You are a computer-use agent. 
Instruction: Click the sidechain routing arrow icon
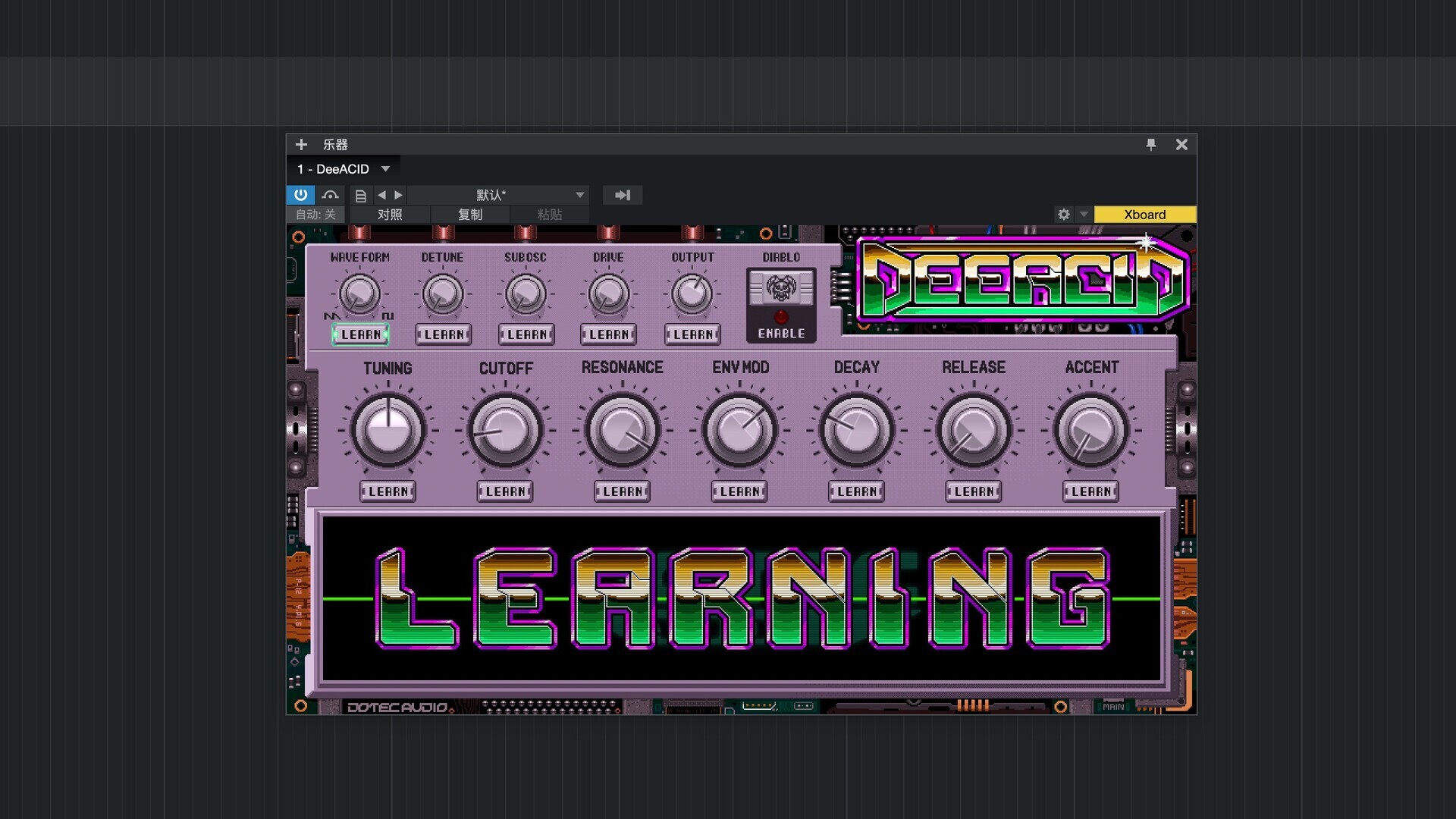pos(623,195)
